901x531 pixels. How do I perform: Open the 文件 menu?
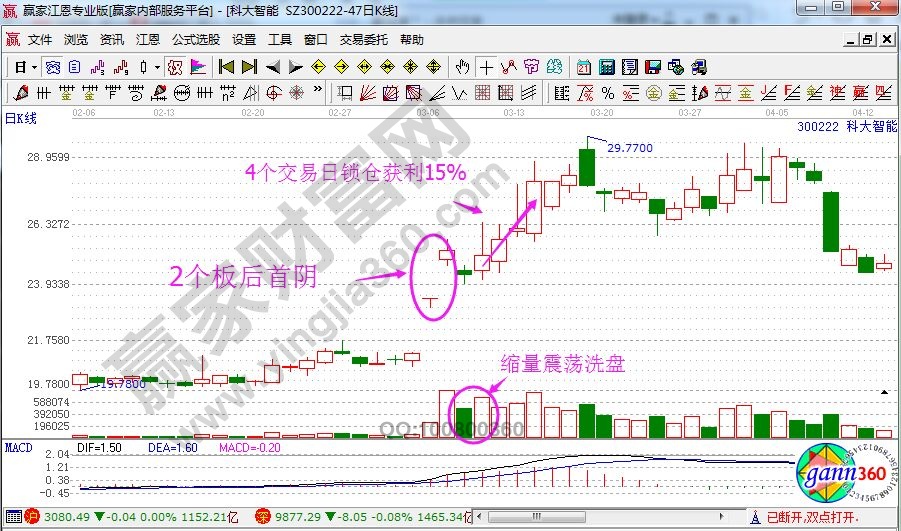click(x=40, y=40)
